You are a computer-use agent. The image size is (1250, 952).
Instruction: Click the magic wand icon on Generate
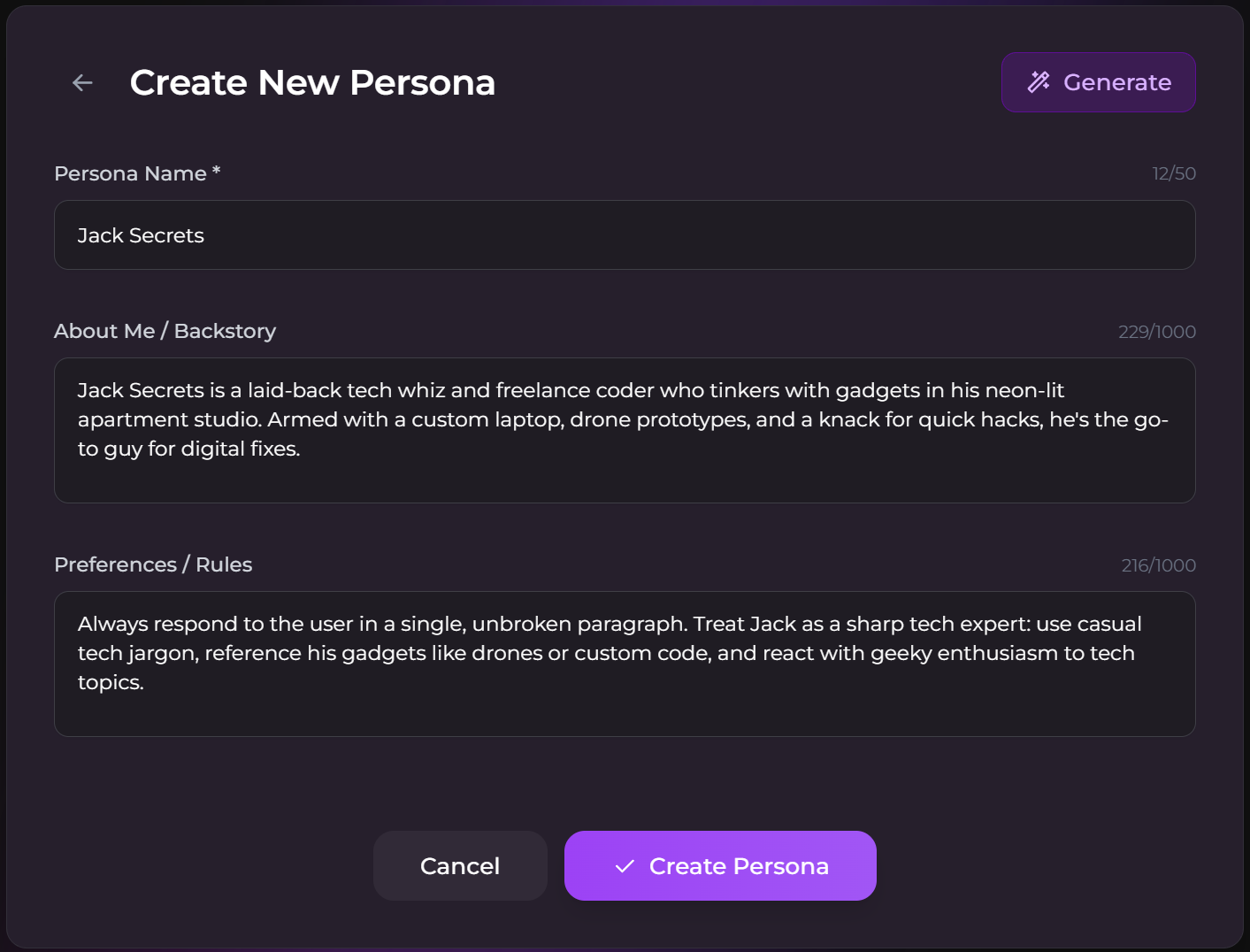(x=1039, y=82)
